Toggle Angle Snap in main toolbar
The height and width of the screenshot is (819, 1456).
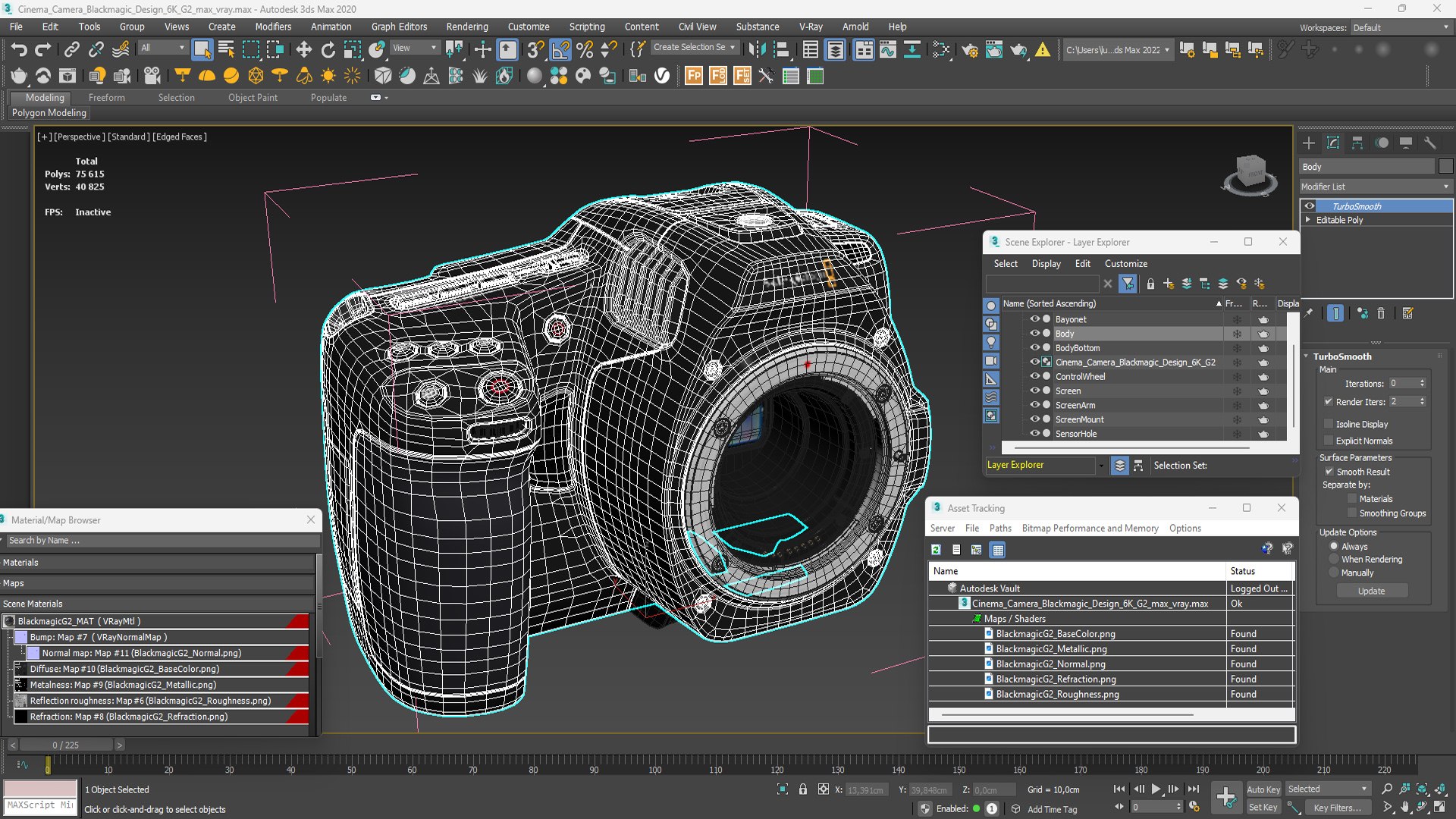[560, 50]
